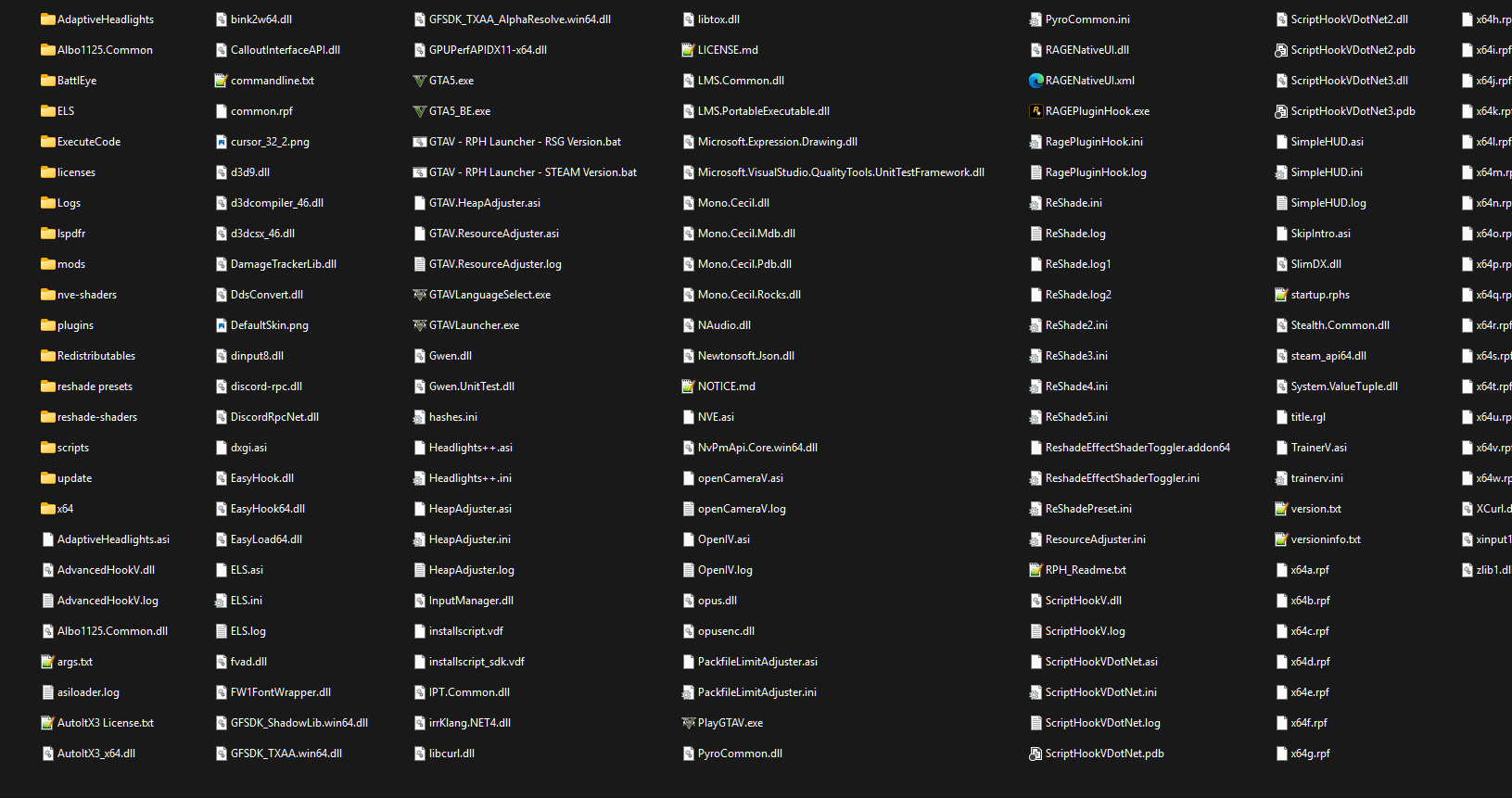Select the RAGENativeUI.xml Edge icon
Screen dimensions: 1512x798
(1036, 81)
